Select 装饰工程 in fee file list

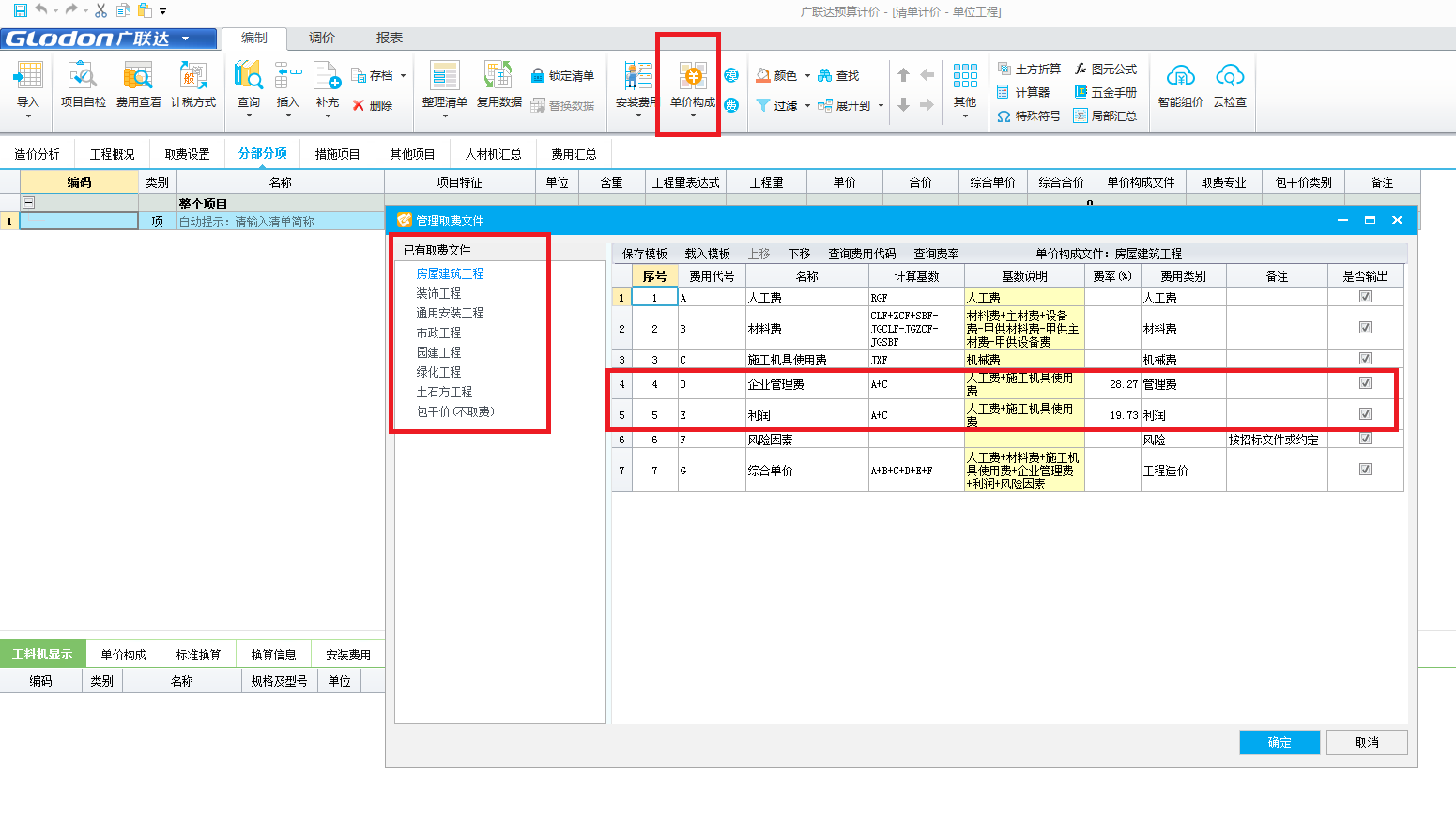click(x=438, y=293)
